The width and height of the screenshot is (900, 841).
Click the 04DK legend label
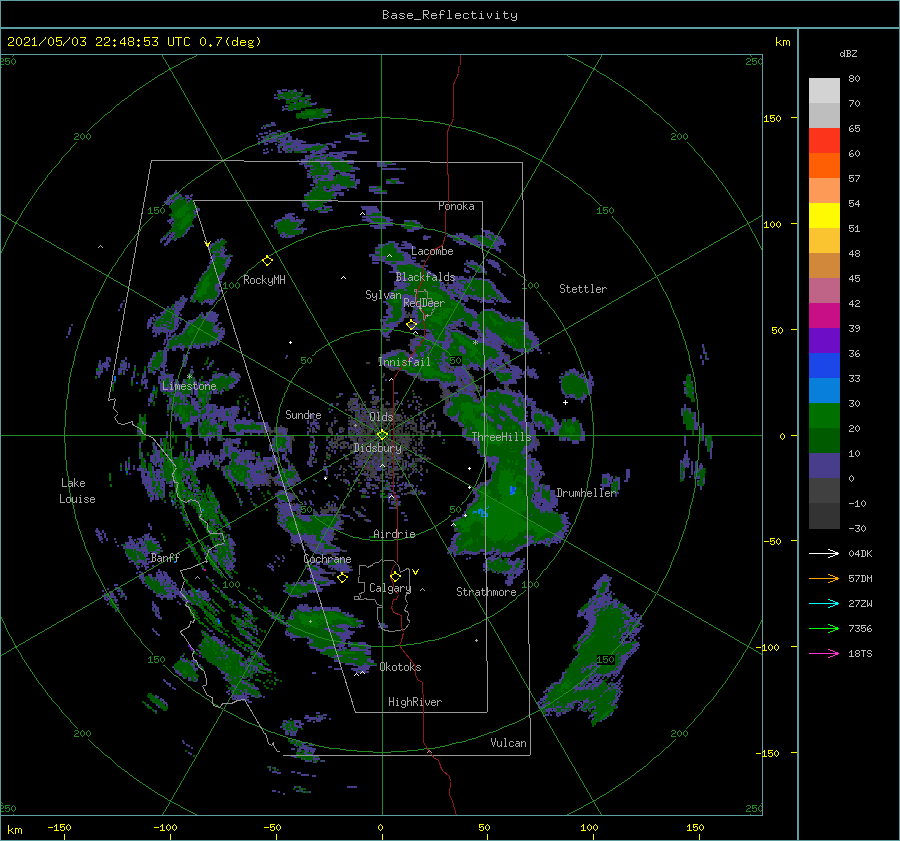pyautogui.click(x=860, y=553)
